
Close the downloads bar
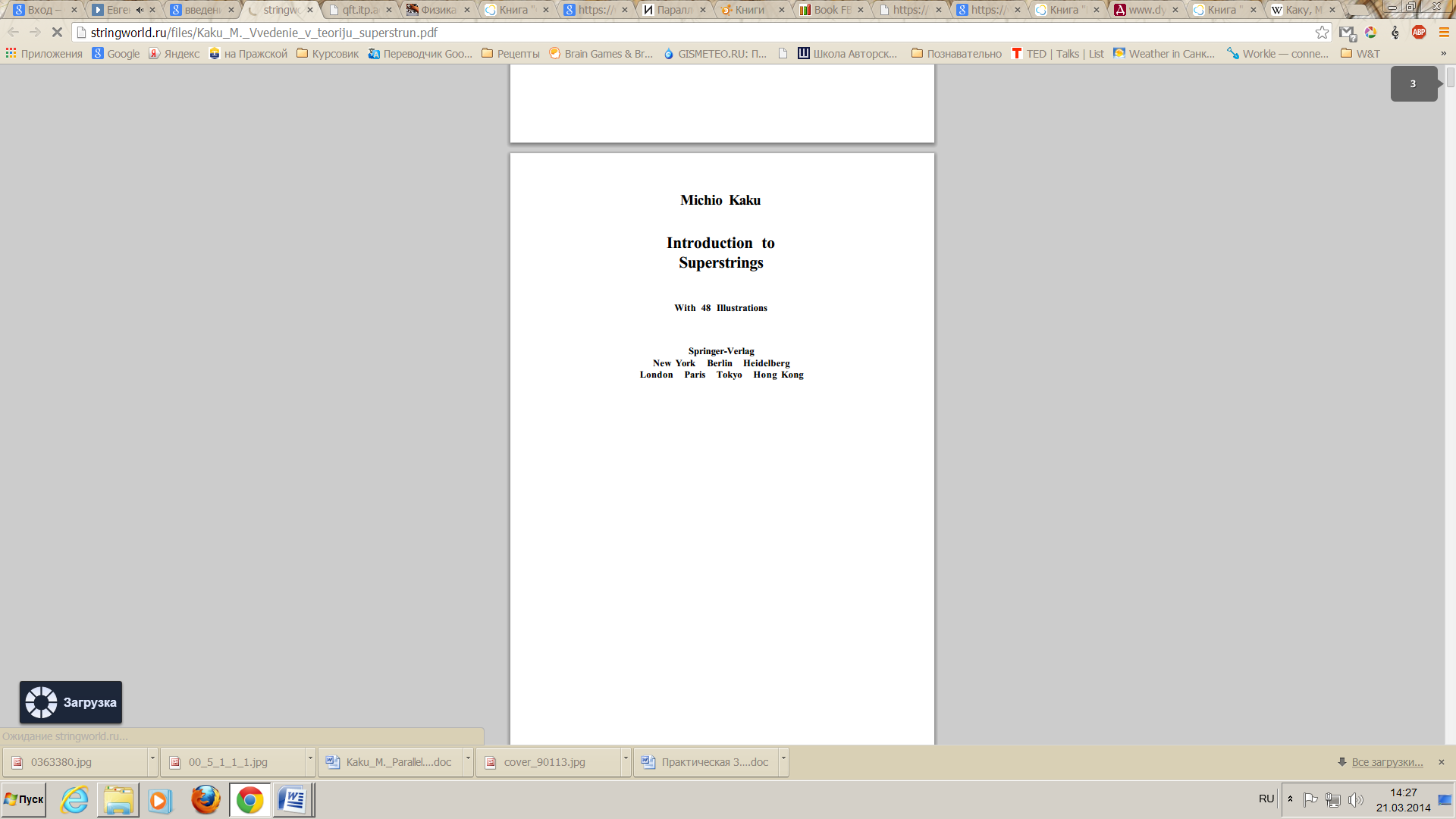click(x=1442, y=762)
